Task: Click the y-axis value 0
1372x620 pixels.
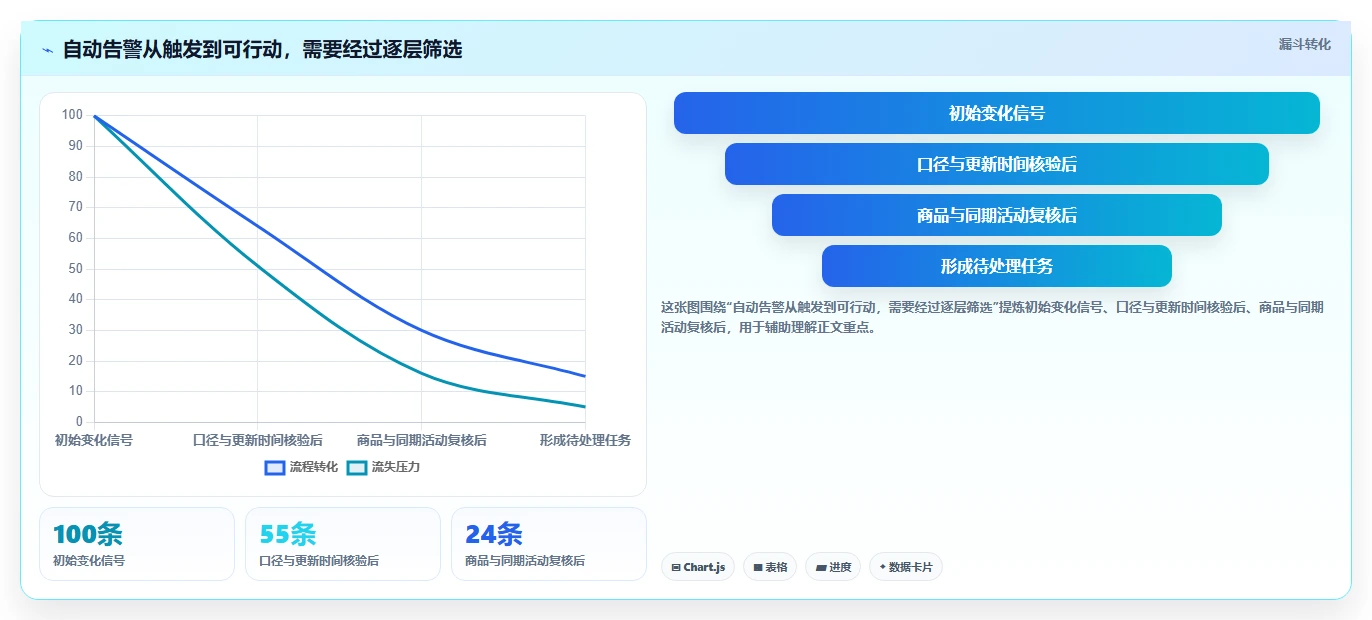Action: [79, 422]
